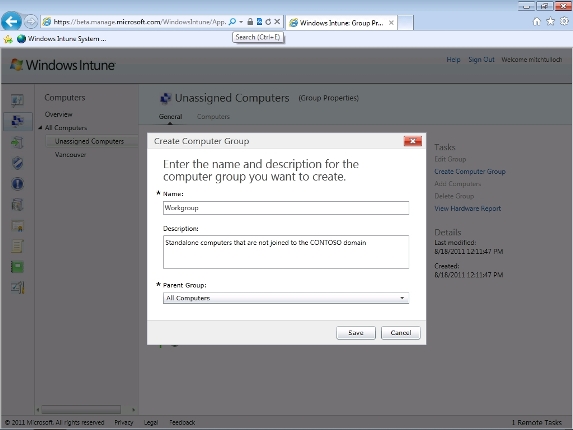Open View Hardware Report link
The width and height of the screenshot is (573, 430).
click(467, 209)
